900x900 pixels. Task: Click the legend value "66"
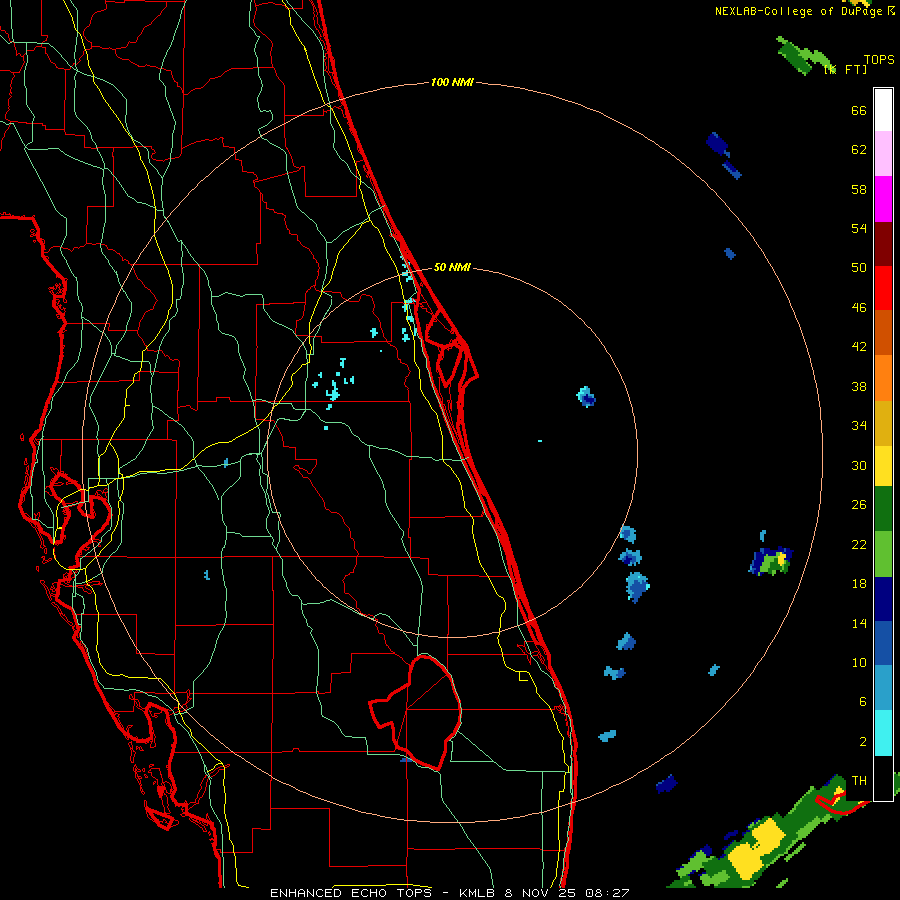point(859,110)
